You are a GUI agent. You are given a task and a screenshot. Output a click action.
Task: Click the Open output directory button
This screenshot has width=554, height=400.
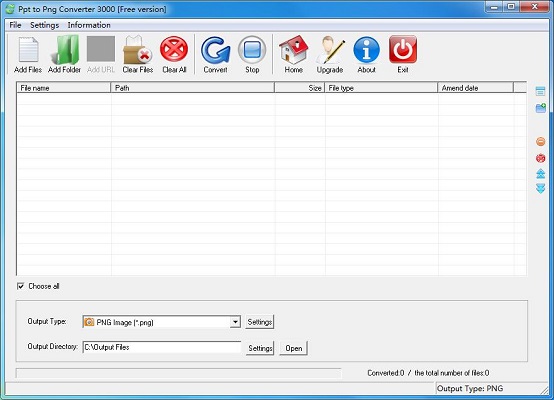[294, 348]
